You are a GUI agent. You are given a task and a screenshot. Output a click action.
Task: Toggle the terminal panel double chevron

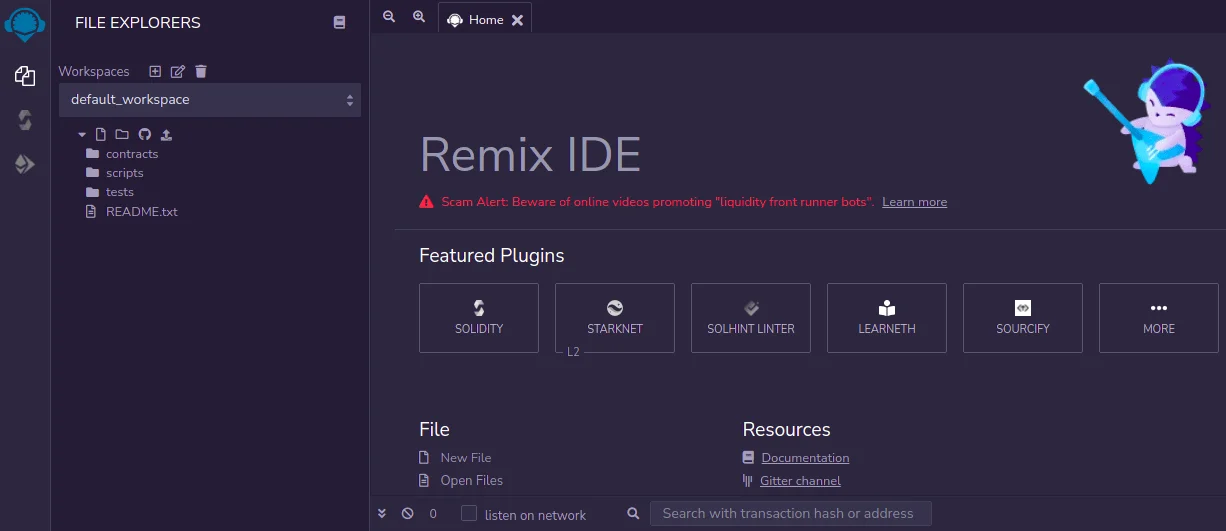(382, 513)
